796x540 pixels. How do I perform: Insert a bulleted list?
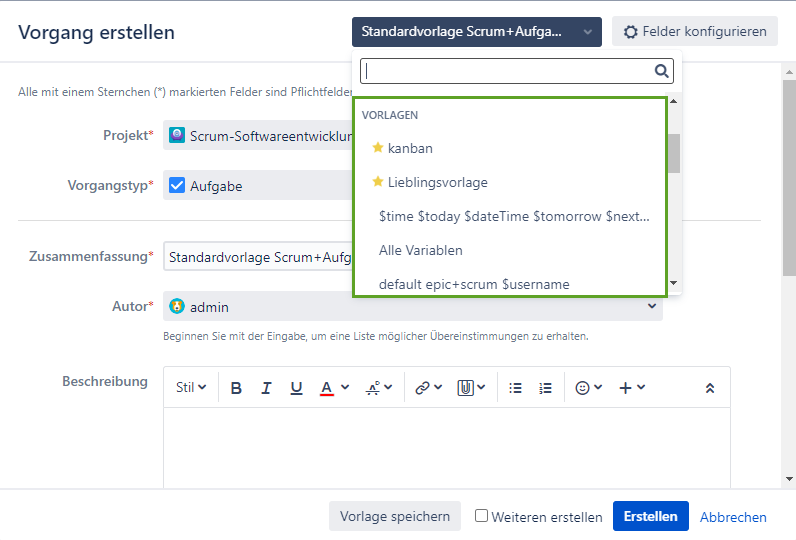[x=516, y=388]
